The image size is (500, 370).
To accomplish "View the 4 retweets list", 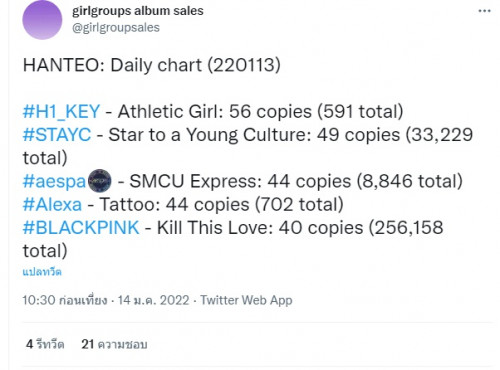I will point(45,344).
